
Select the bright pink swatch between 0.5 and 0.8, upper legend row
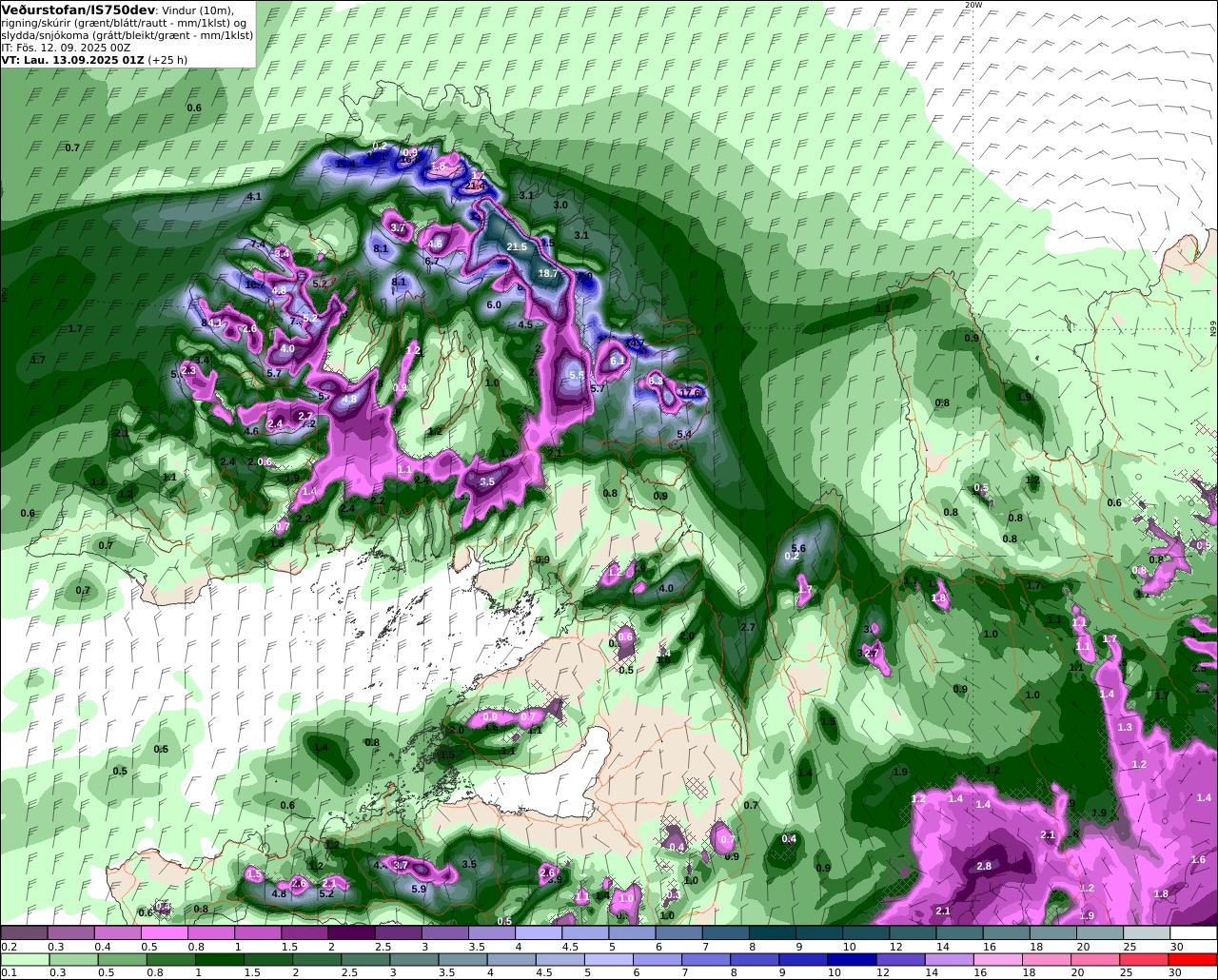coord(164,933)
